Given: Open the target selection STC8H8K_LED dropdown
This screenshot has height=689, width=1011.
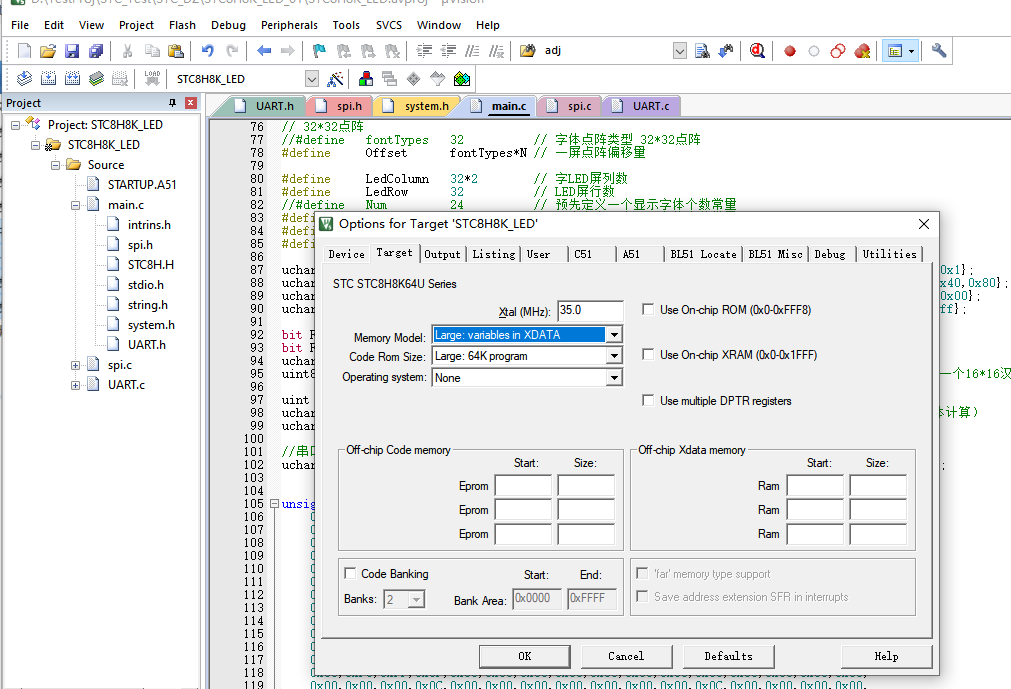Looking at the screenshot, I should (311, 79).
